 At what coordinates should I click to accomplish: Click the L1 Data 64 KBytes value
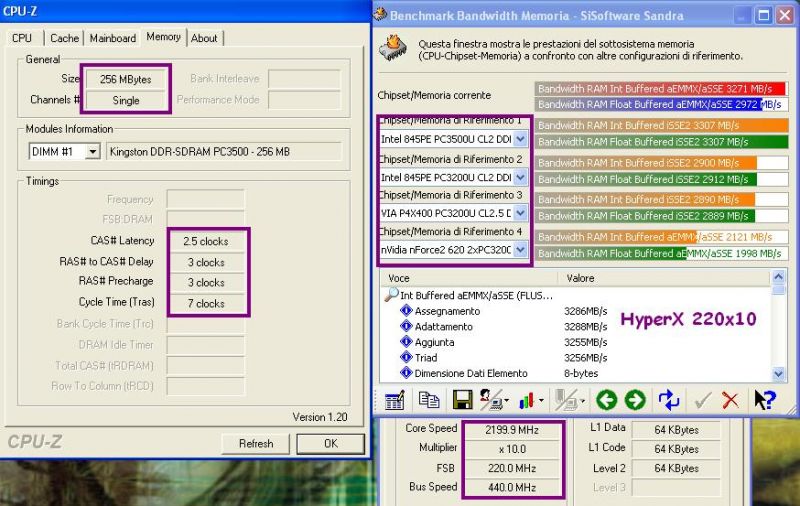pyautogui.click(x=676, y=430)
